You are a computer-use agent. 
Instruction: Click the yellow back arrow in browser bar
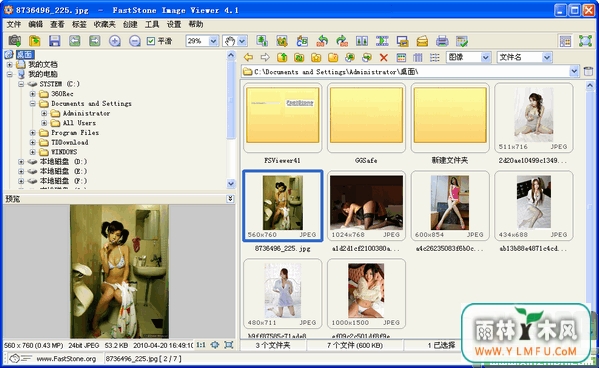pyautogui.click(x=248, y=57)
